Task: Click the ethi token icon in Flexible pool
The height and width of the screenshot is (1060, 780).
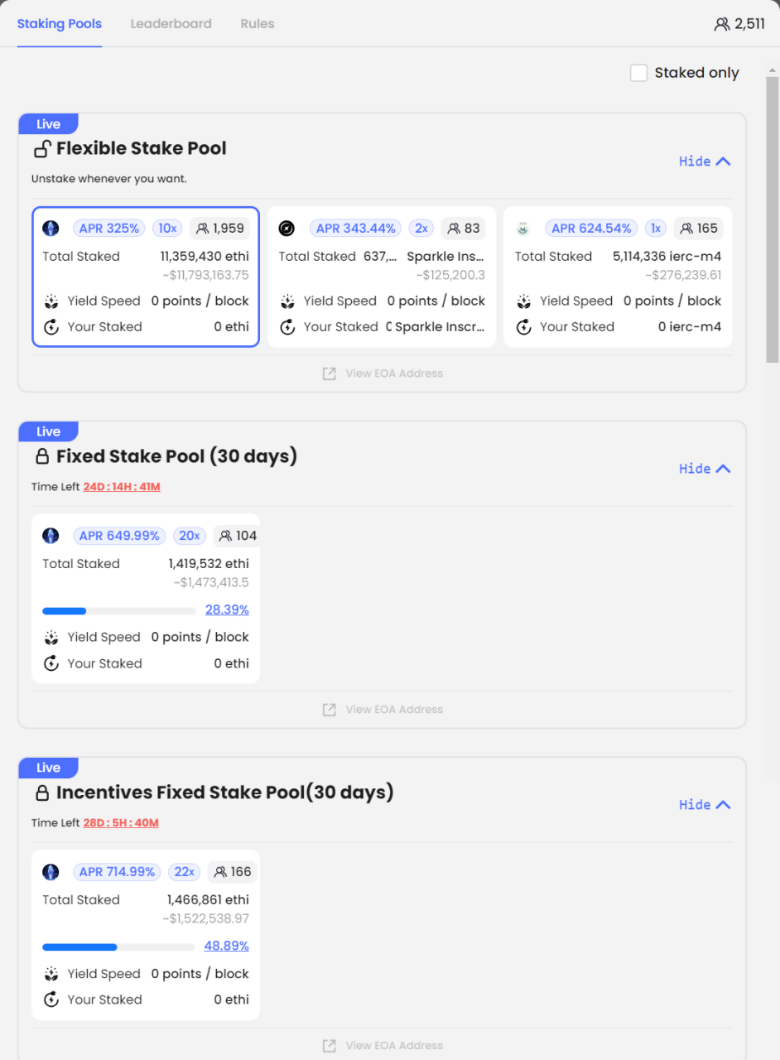Action: (51, 228)
